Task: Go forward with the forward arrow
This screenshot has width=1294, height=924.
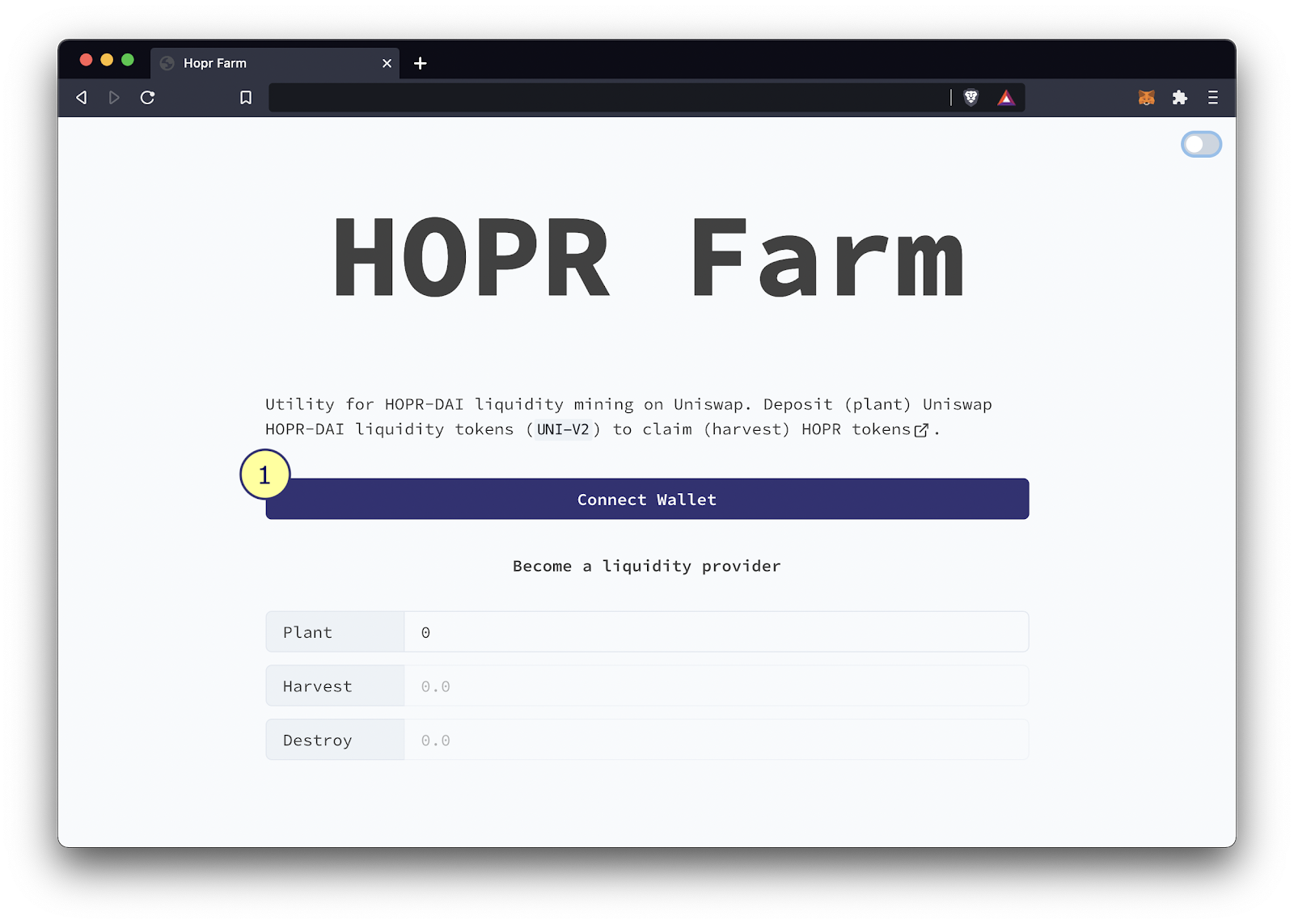Action: pos(114,98)
